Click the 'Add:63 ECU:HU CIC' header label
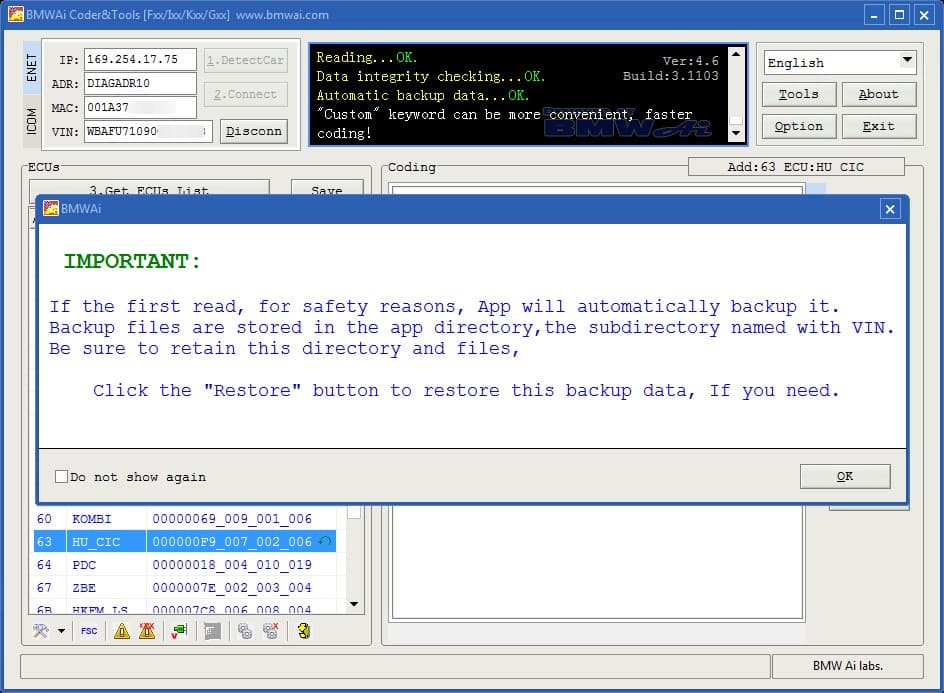944x693 pixels. [x=796, y=167]
